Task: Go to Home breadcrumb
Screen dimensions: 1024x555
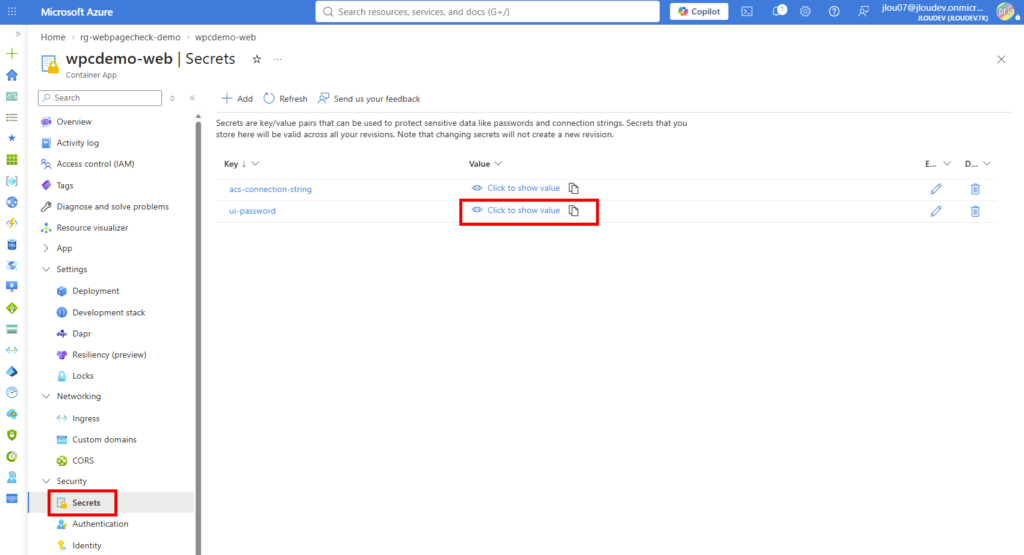Action: [53, 37]
